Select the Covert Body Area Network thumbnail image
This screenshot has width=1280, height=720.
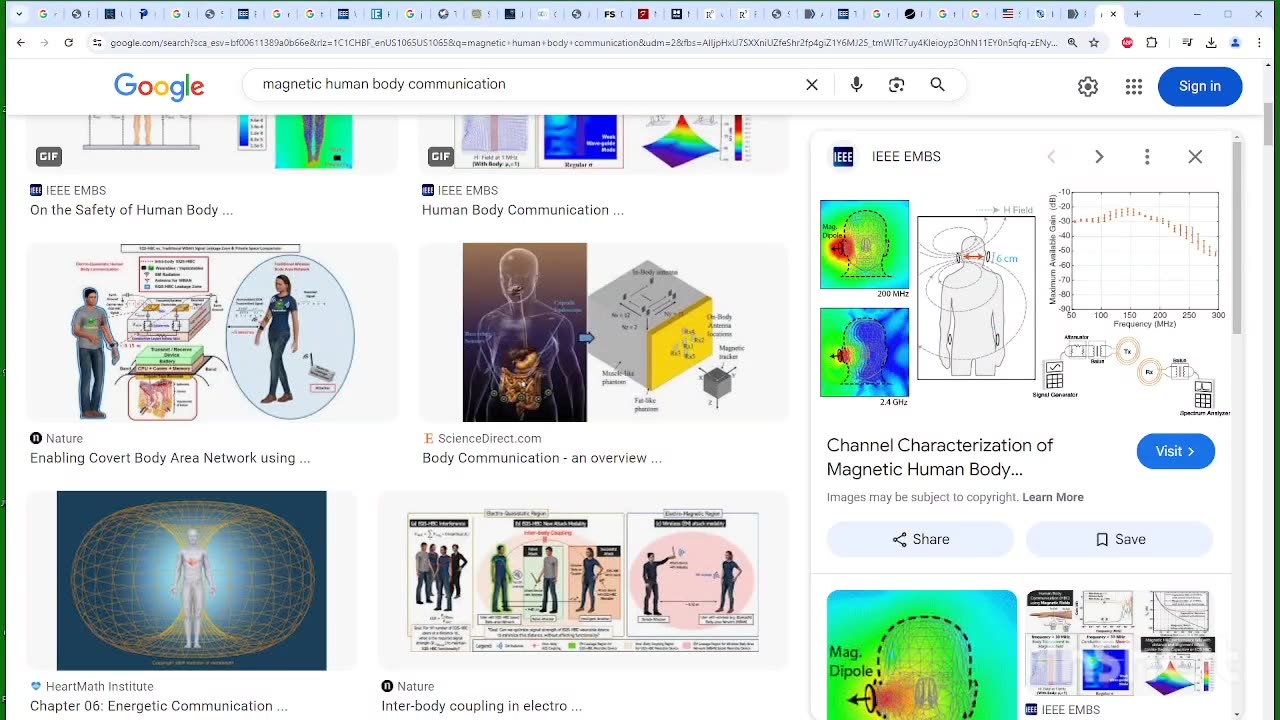pos(212,332)
